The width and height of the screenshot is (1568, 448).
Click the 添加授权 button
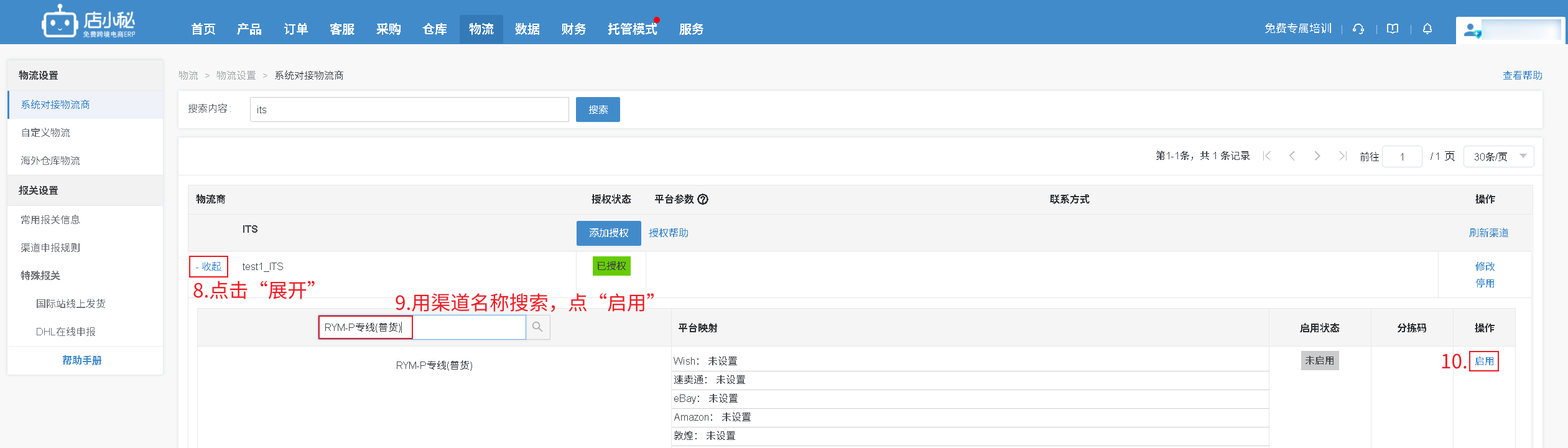pos(608,233)
